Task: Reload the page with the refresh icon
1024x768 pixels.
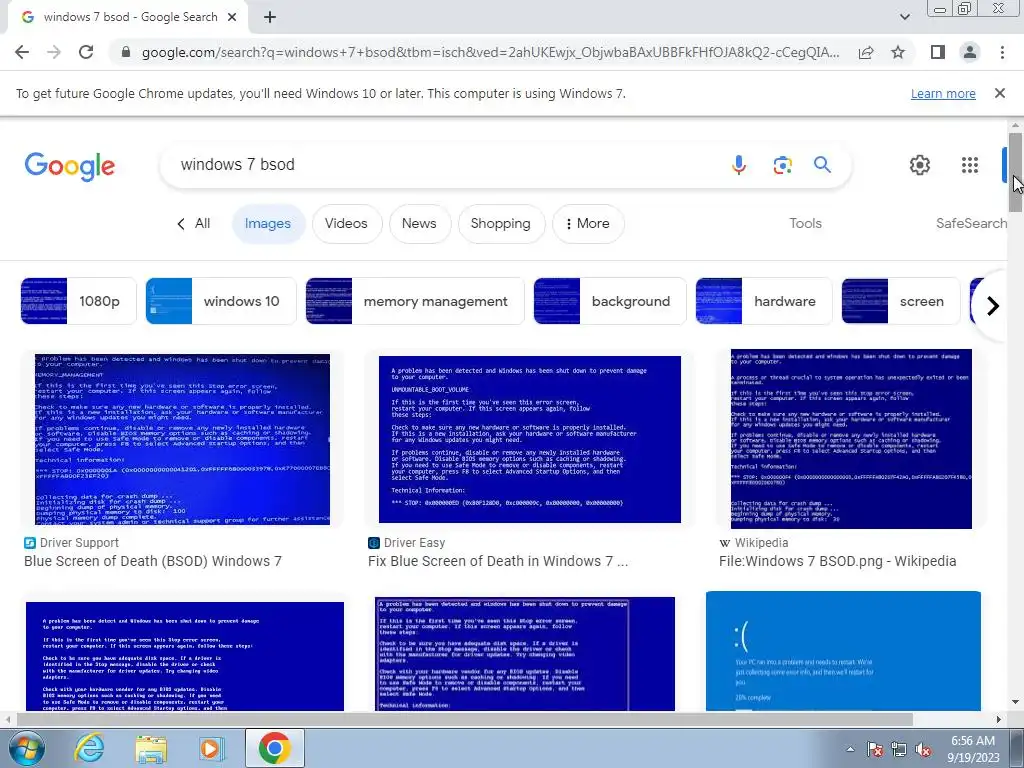Action: pyautogui.click(x=86, y=52)
